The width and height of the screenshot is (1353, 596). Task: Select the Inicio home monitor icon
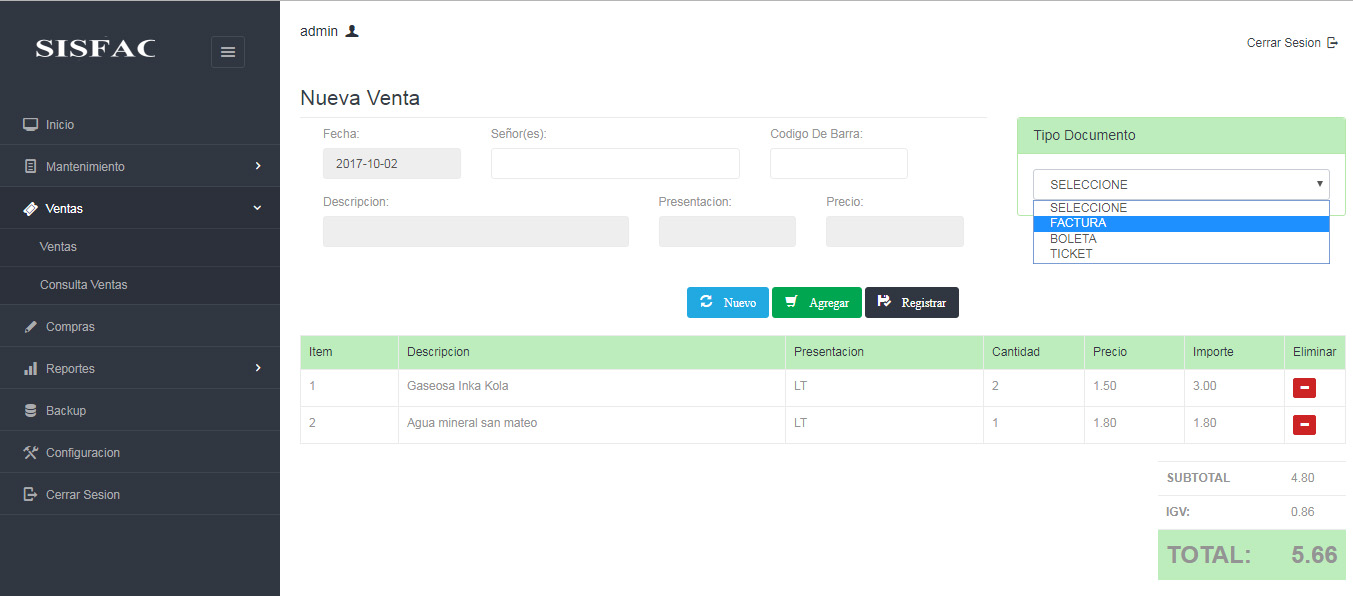pos(30,123)
